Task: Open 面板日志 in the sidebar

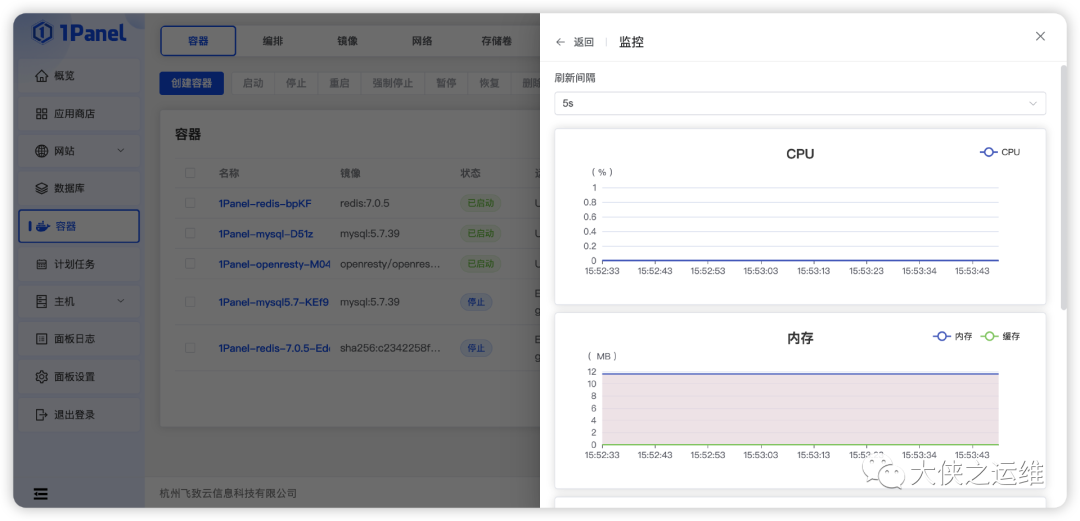Action: pyautogui.click(x=79, y=339)
